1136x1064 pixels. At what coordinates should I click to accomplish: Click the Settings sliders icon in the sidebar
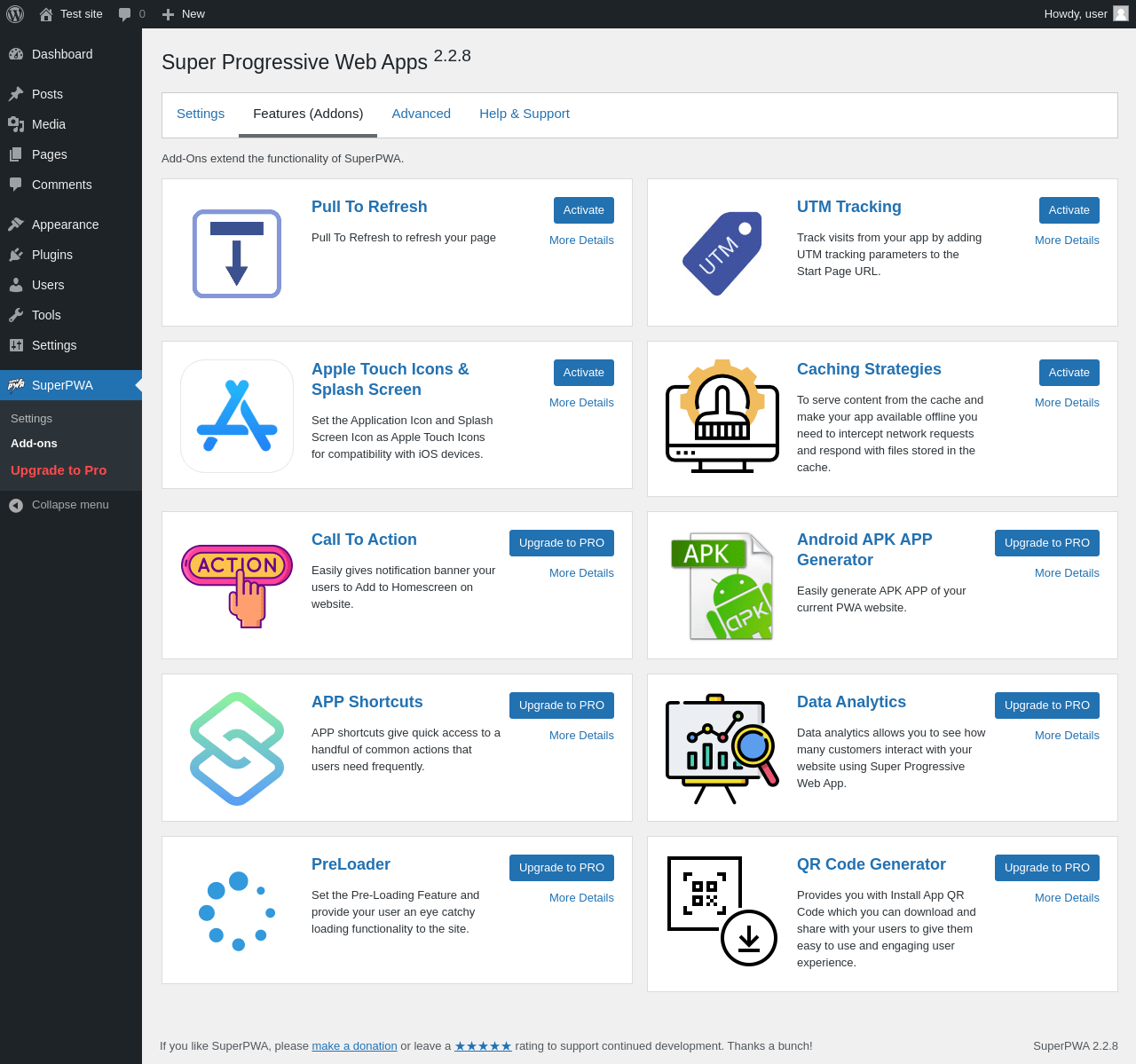pos(16,345)
